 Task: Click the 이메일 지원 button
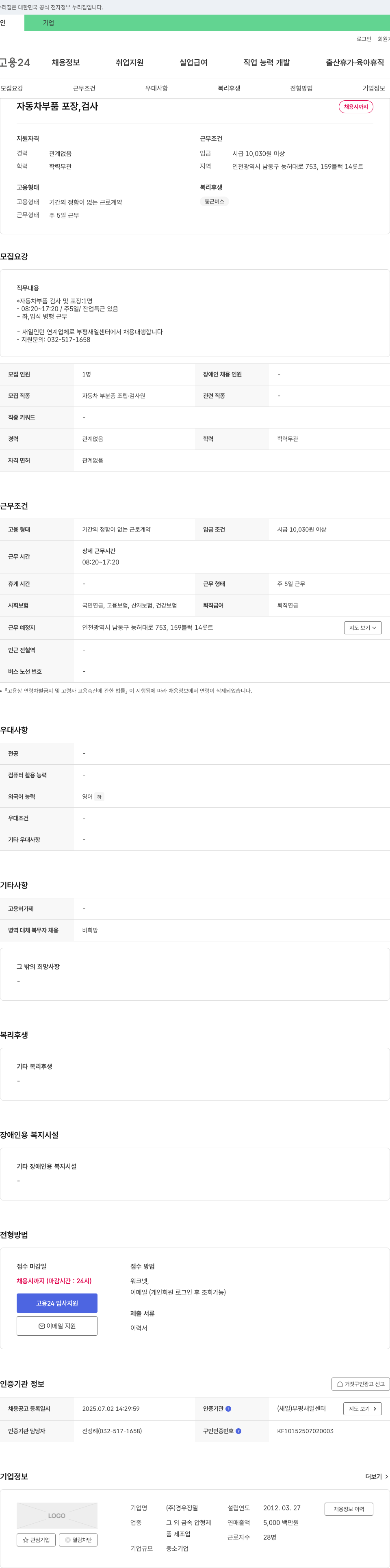57,1326
